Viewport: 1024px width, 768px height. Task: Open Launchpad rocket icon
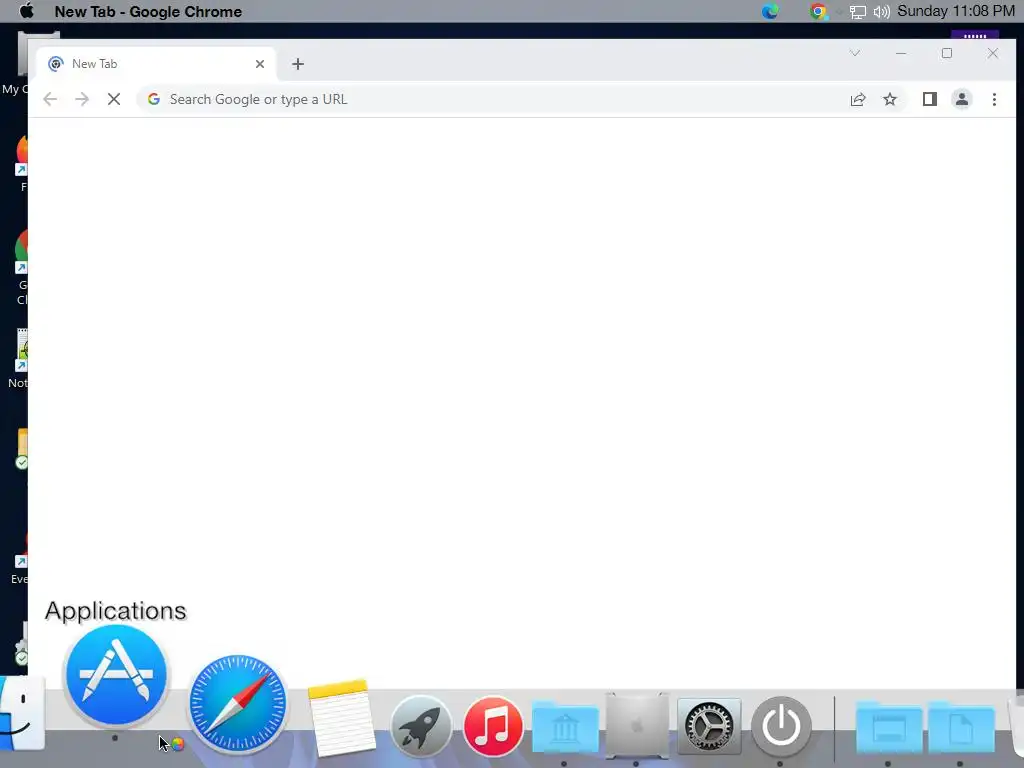421,726
